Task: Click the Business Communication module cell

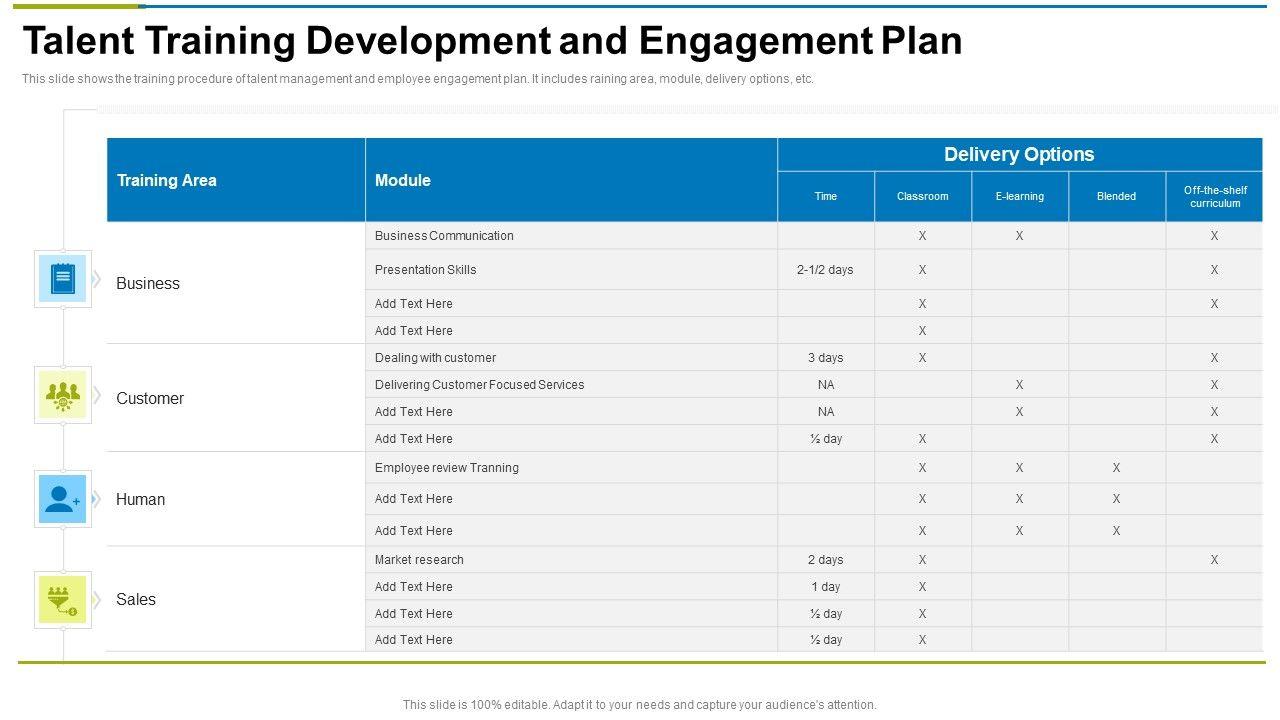Action: click(x=571, y=236)
